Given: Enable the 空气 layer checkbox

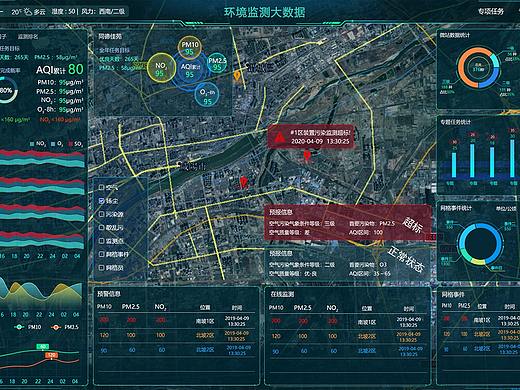Looking at the screenshot, I should (102, 187).
